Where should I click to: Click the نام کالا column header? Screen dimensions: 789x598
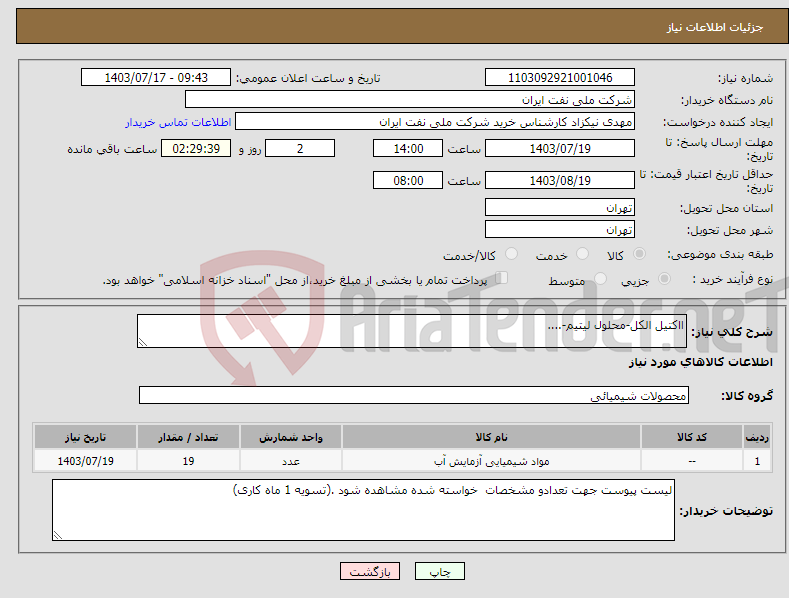click(491, 437)
